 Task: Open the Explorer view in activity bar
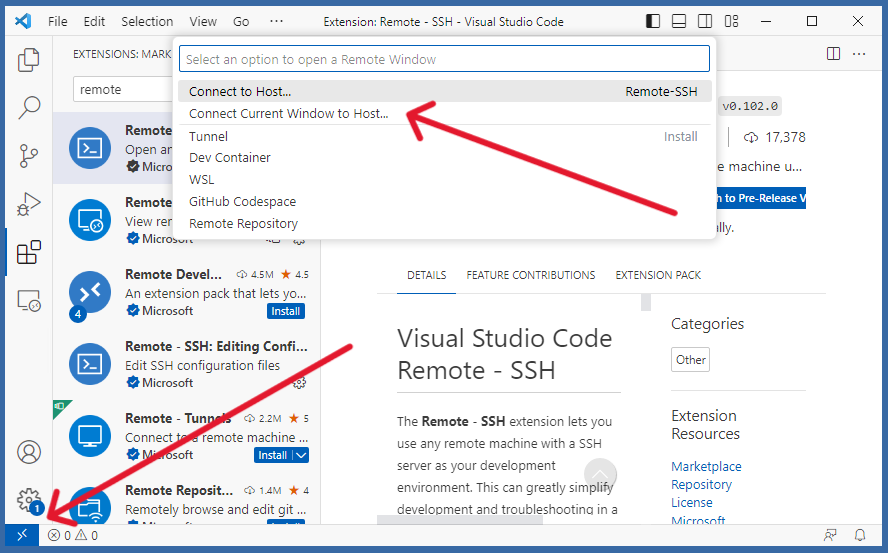[x=28, y=60]
